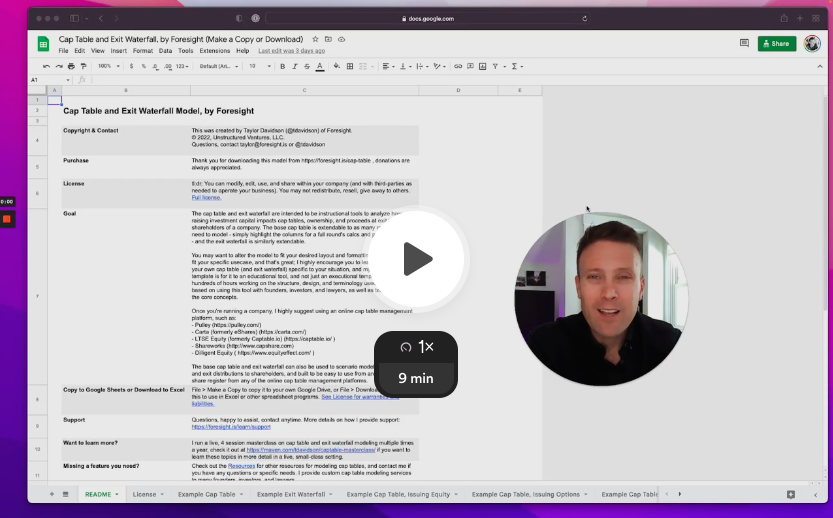The height and width of the screenshot is (518, 833).
Task: Click the create a filter icon
Action: (497, 66)
